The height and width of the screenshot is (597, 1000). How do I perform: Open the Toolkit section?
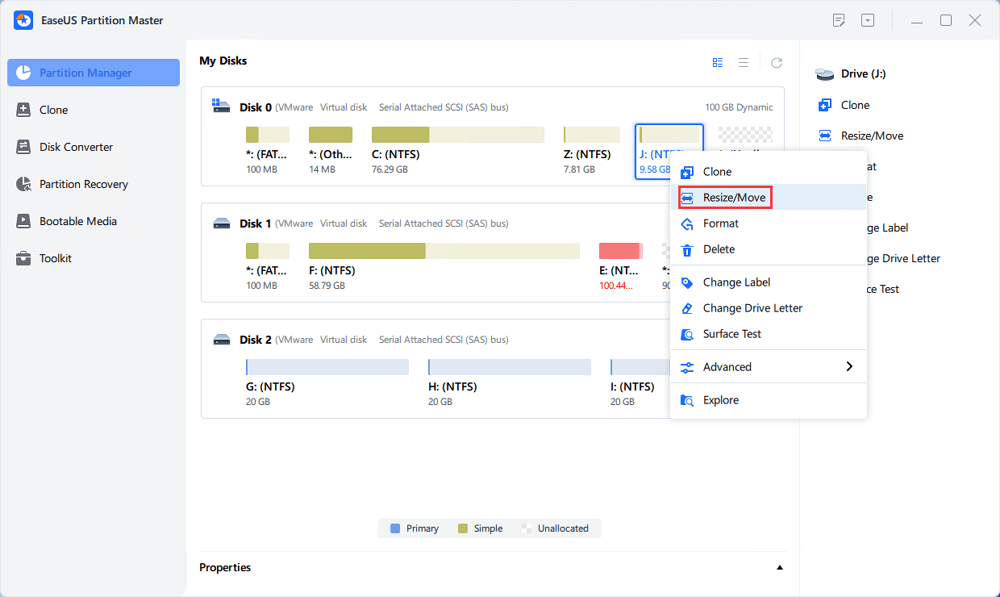tap(55, 258)
